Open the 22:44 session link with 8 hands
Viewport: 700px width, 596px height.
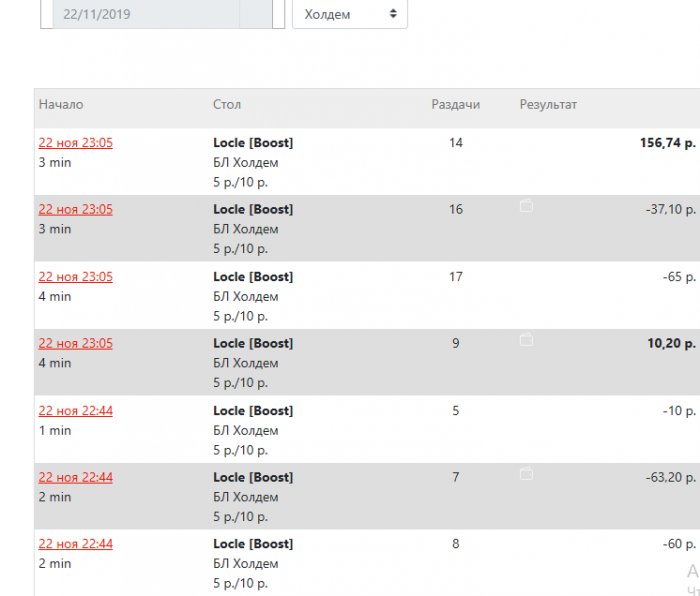(76, 545)
